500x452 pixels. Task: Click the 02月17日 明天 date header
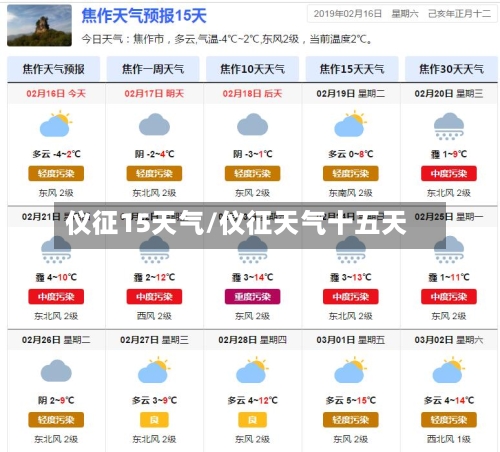pos(154,93)
